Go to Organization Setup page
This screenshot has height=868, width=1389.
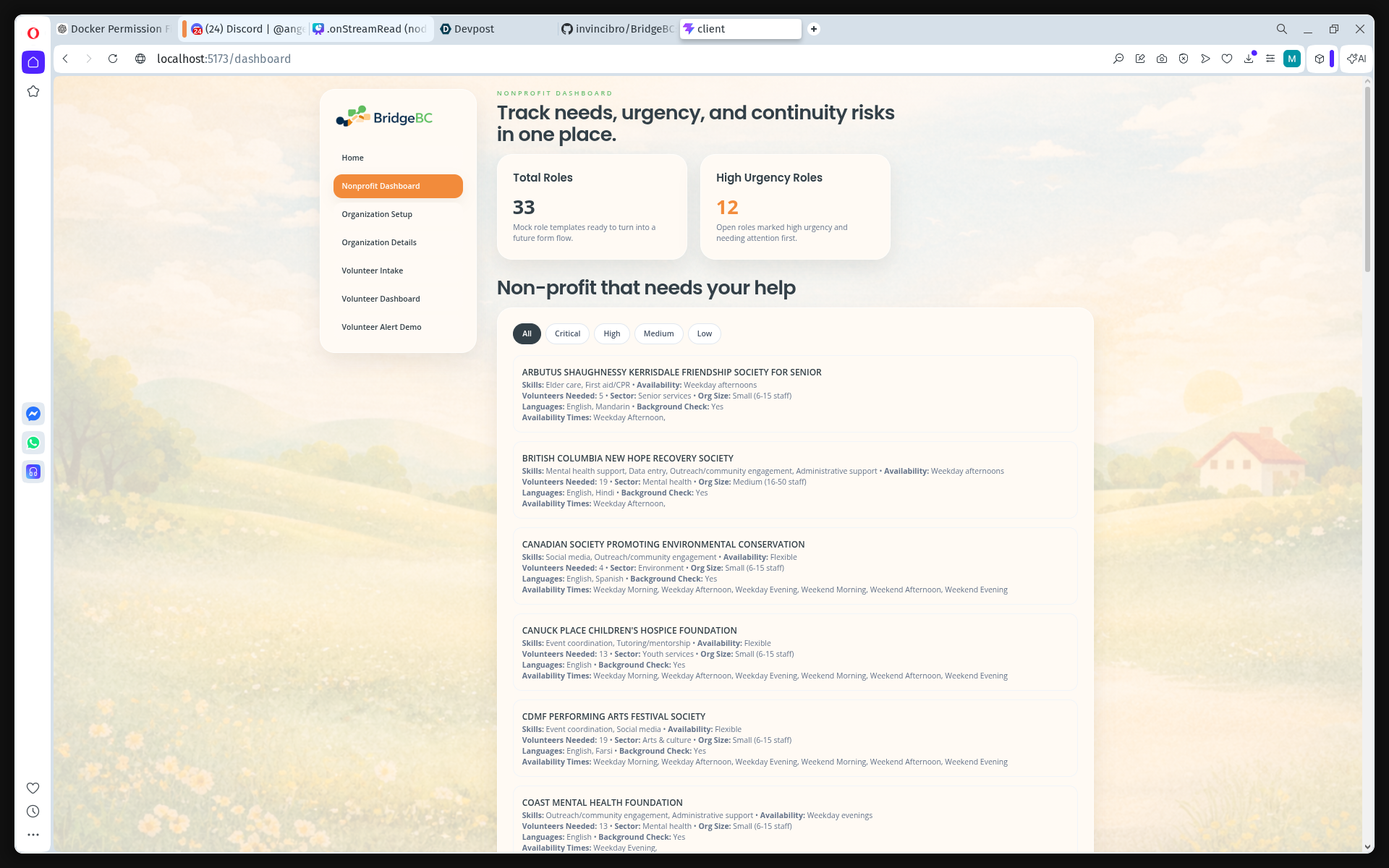[376, 214]
